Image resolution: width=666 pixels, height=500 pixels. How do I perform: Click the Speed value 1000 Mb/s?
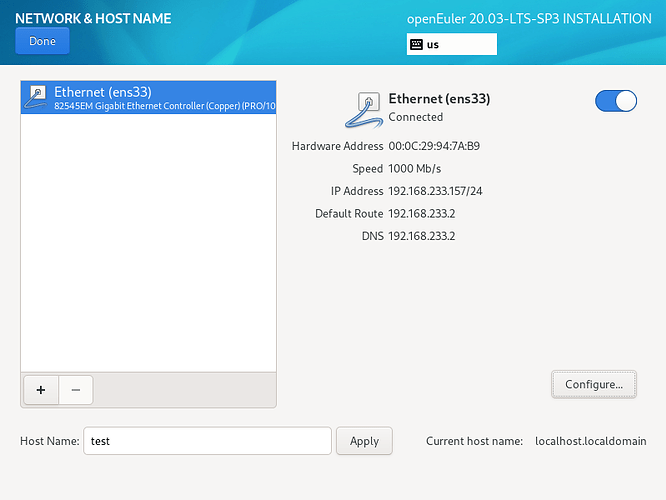coord(414,169)
